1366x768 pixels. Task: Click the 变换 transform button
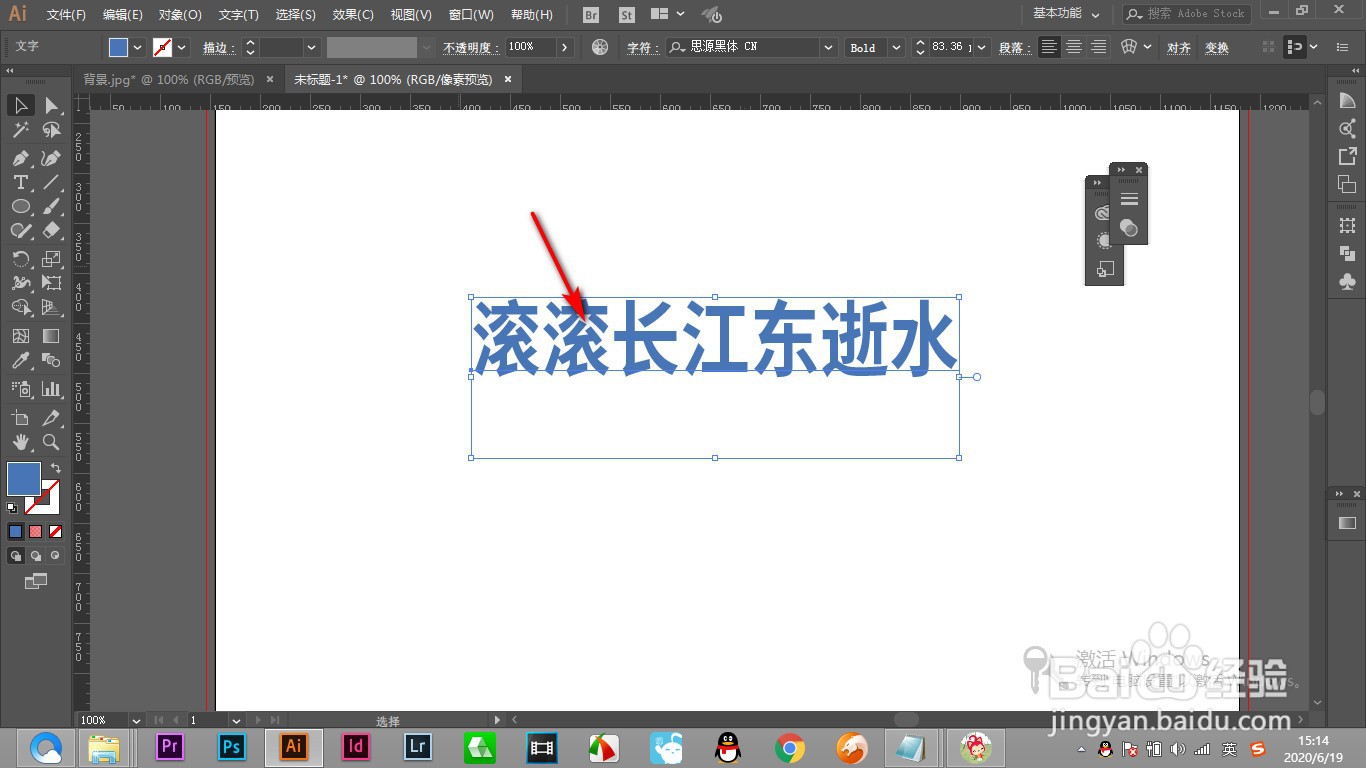click(1217, 47)
